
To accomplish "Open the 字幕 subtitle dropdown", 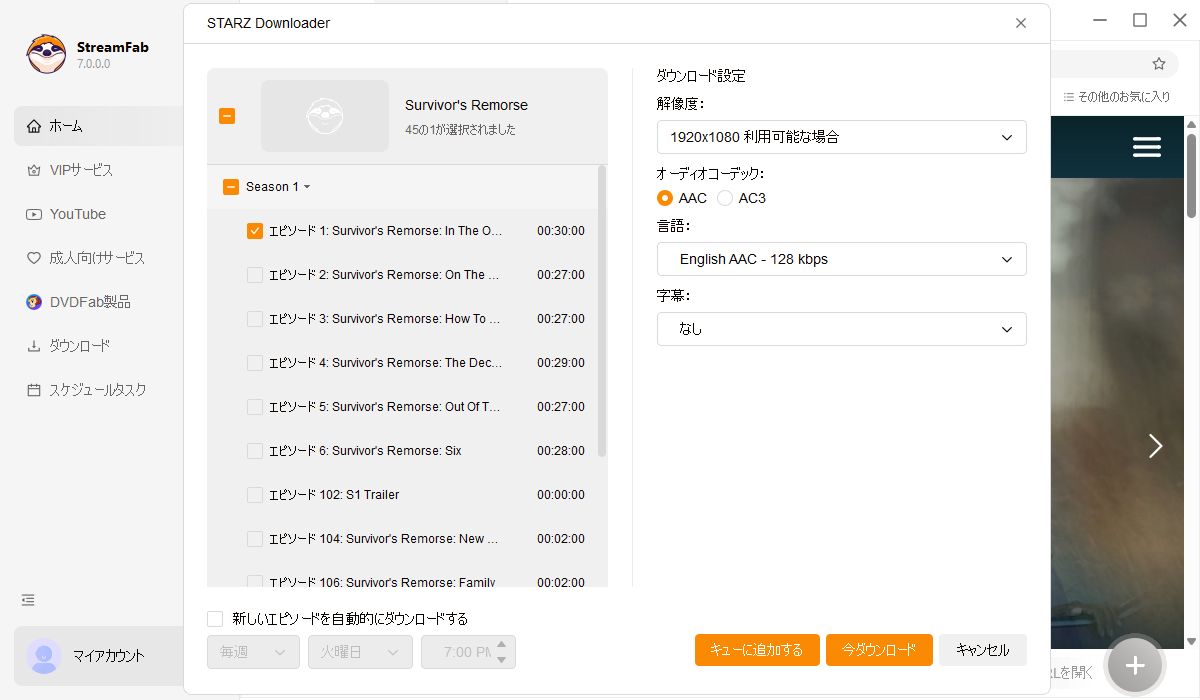I will [841, 329].
